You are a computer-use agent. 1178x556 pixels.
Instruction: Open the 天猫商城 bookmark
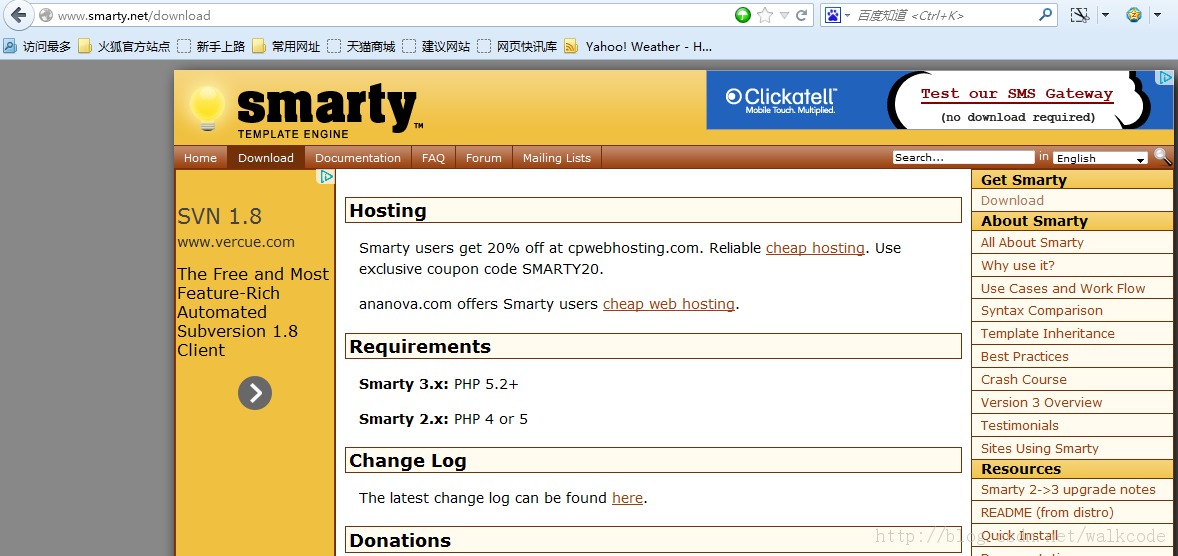pyautogui.click(x=361, y=47)
